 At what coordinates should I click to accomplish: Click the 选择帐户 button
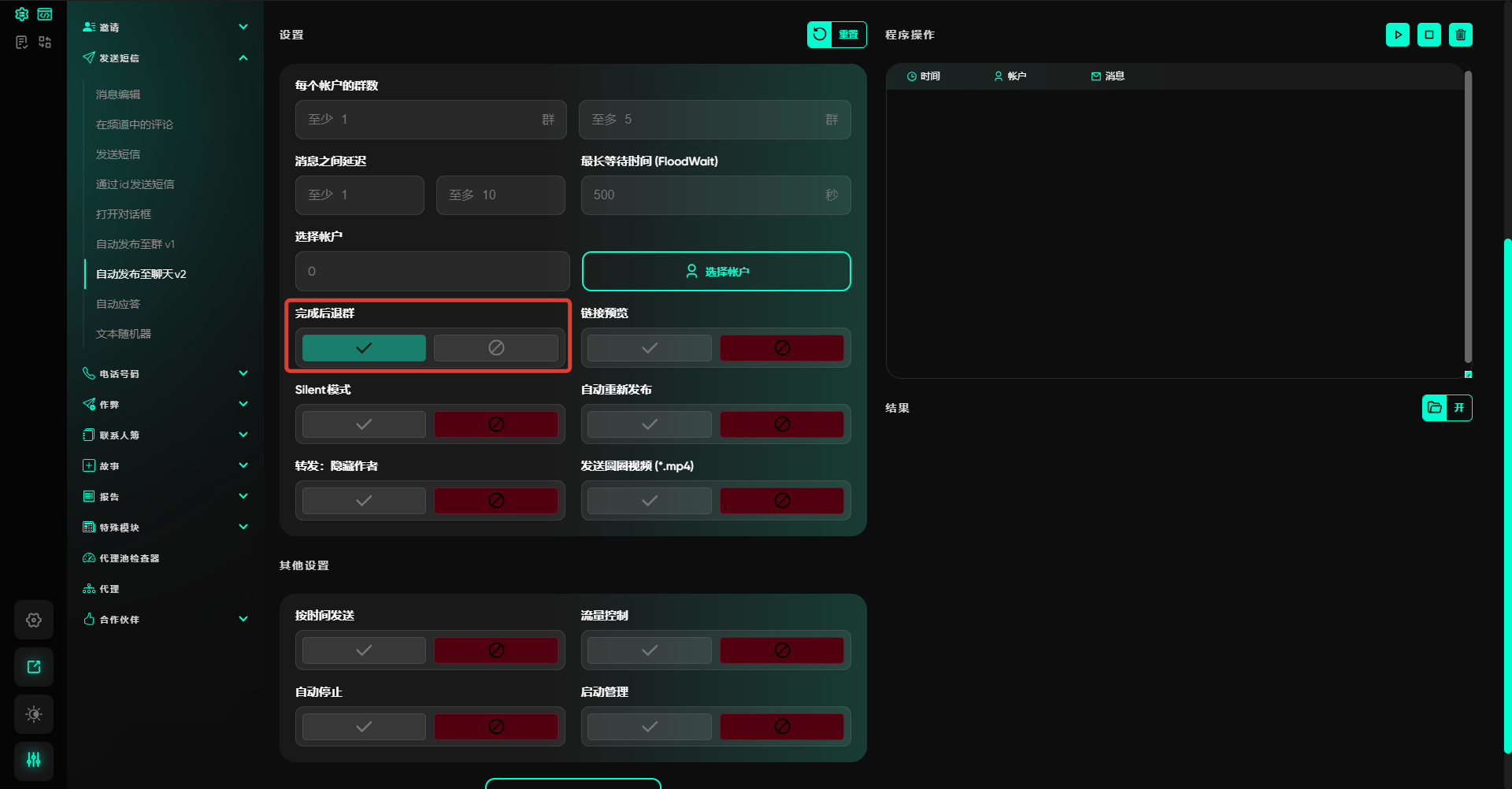point(716,272)
